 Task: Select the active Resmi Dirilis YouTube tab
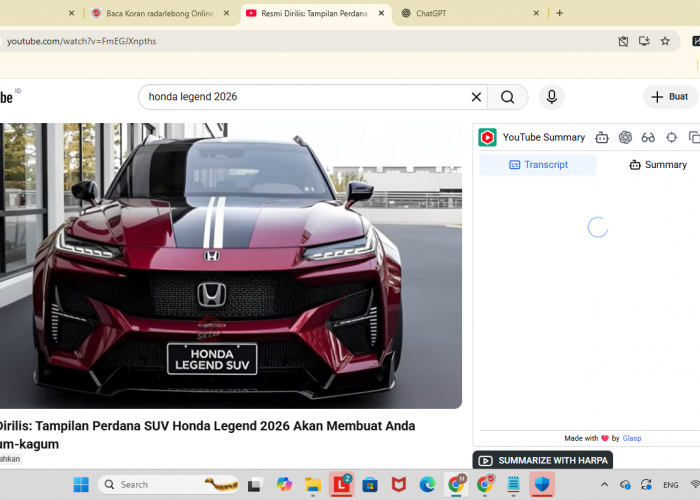point(314,13)
